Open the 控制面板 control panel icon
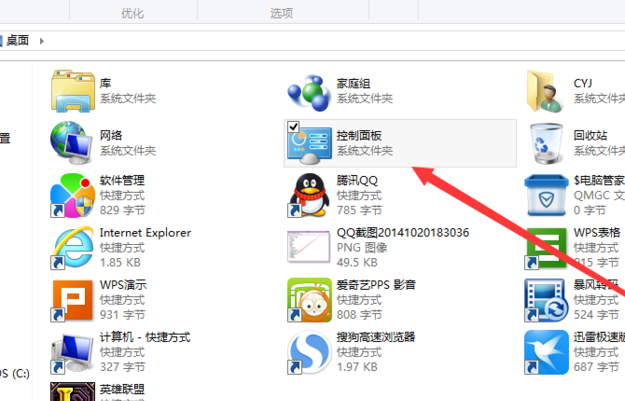The image size is (625, 401). click(x=309, y=145)
